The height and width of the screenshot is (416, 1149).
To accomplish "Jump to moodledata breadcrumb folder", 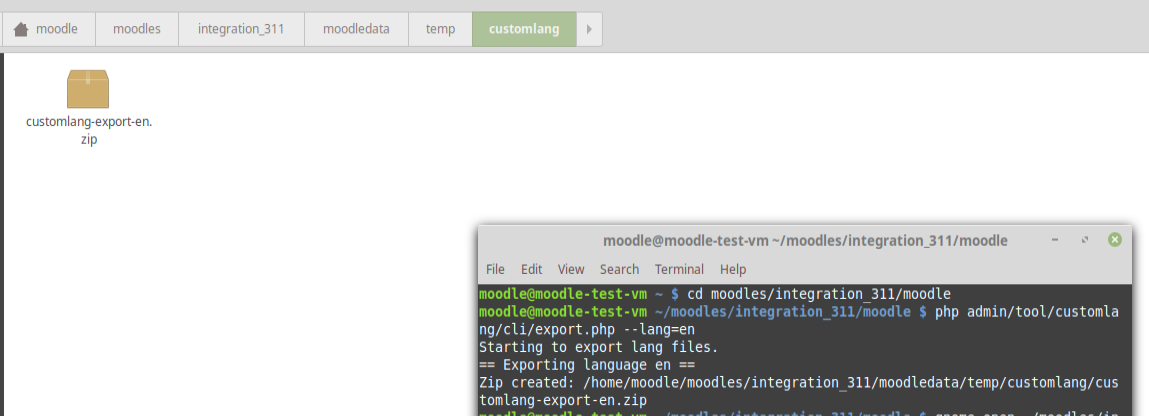I will coord(356,29).
